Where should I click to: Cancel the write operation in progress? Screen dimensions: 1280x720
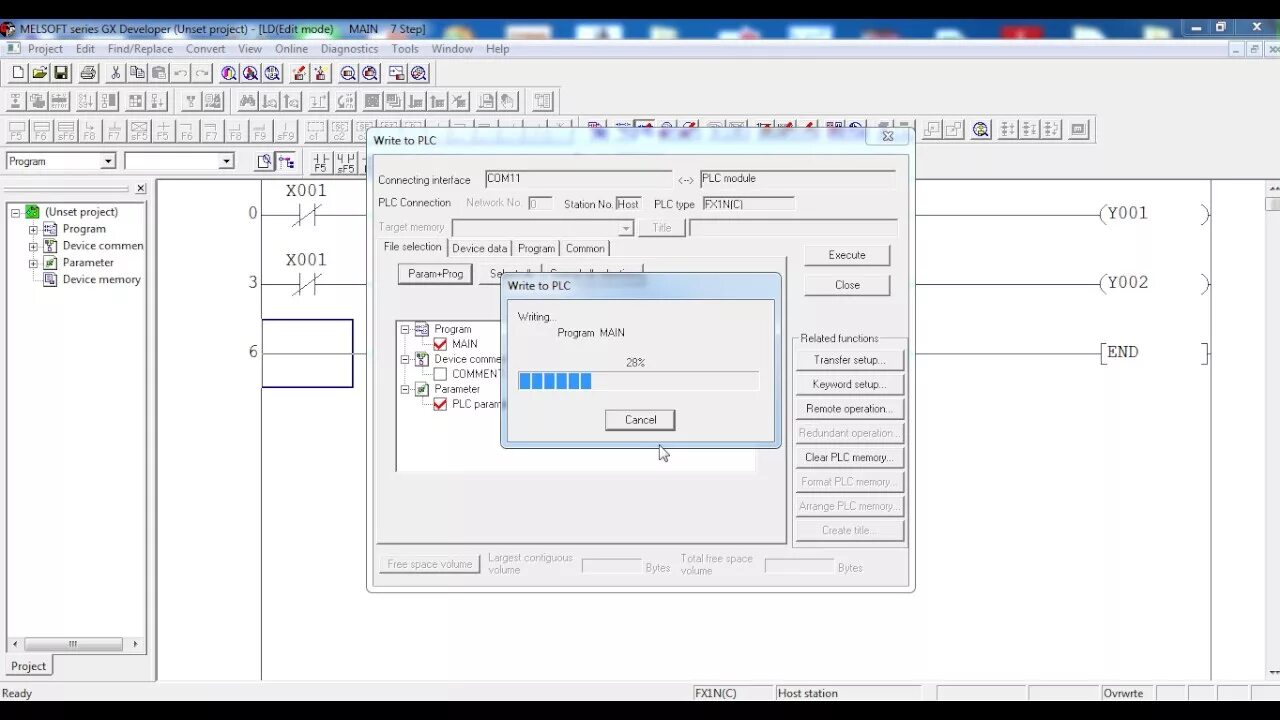[x=639, y=419]
